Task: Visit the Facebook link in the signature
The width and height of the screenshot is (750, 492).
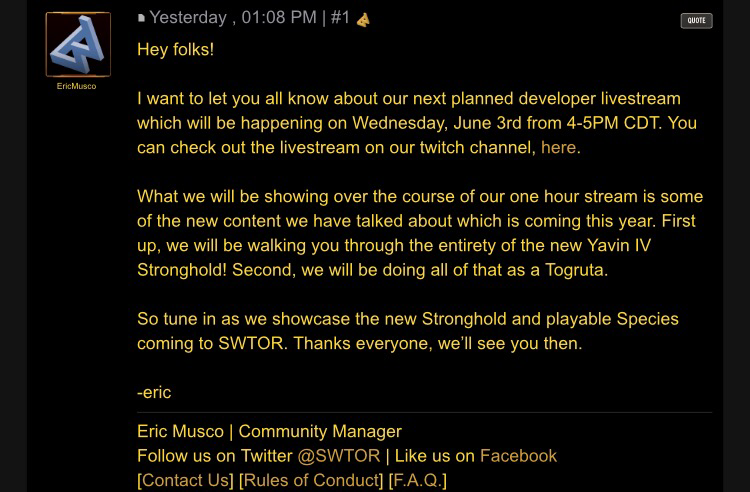Action: tap(518, 456)
